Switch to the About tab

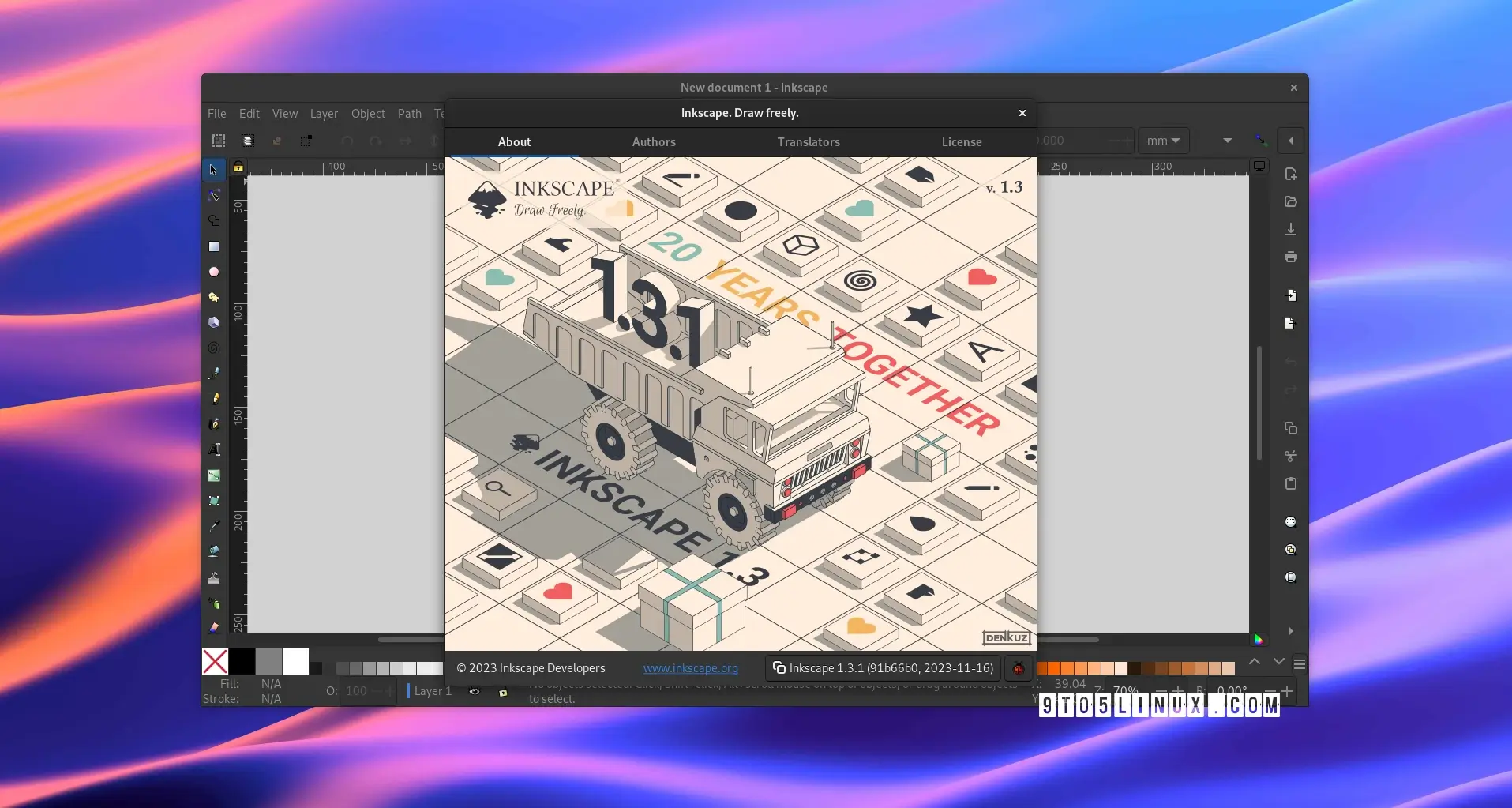click(514, 142)
